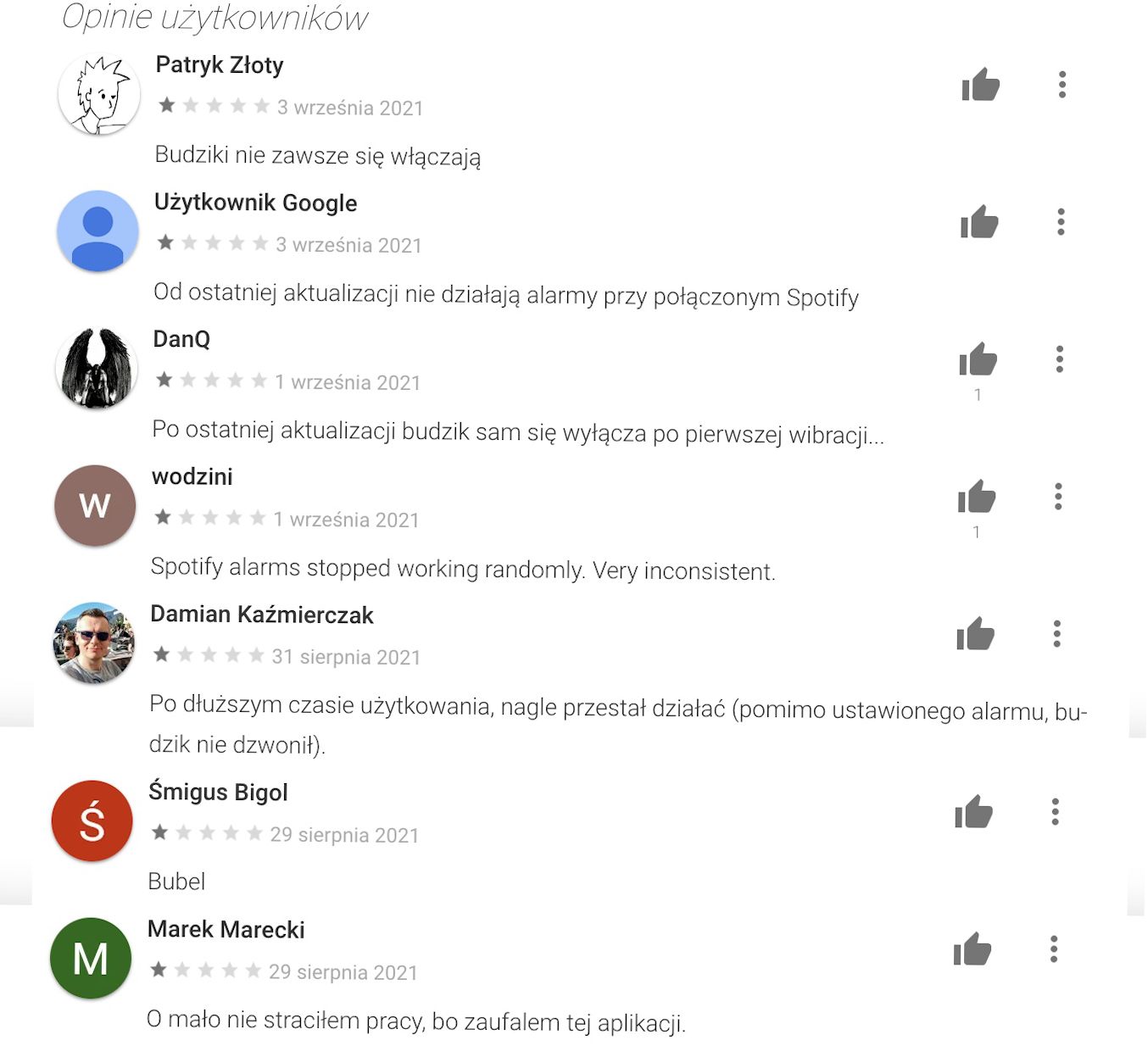Mark Użytkownik Google's review as helpful
Viewport: 1148px width, 1057px height.
pos(979,223)
